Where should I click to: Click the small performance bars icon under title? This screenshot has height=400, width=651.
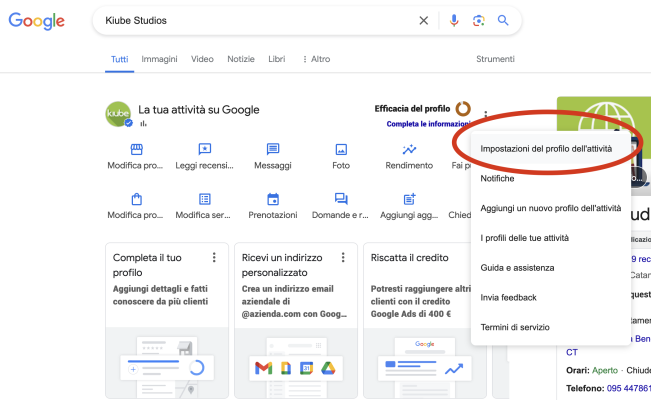[143, 123]
